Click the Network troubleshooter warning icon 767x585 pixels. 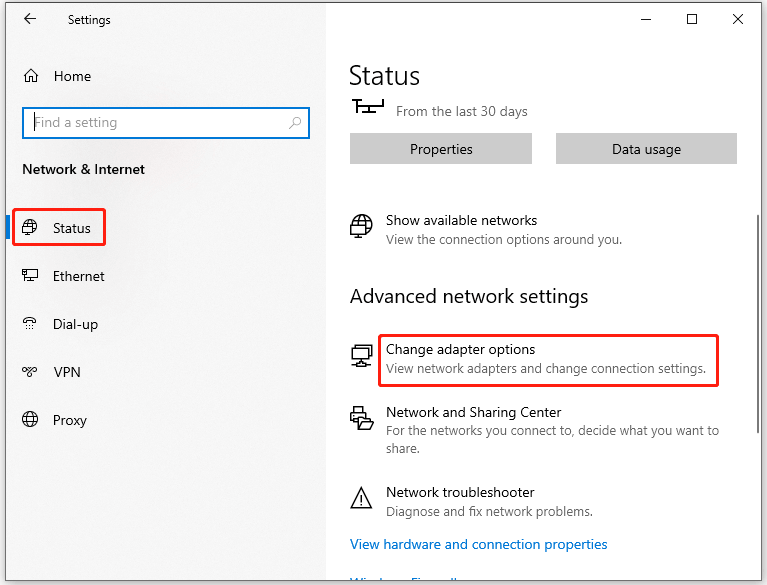[x=361, y=498]
